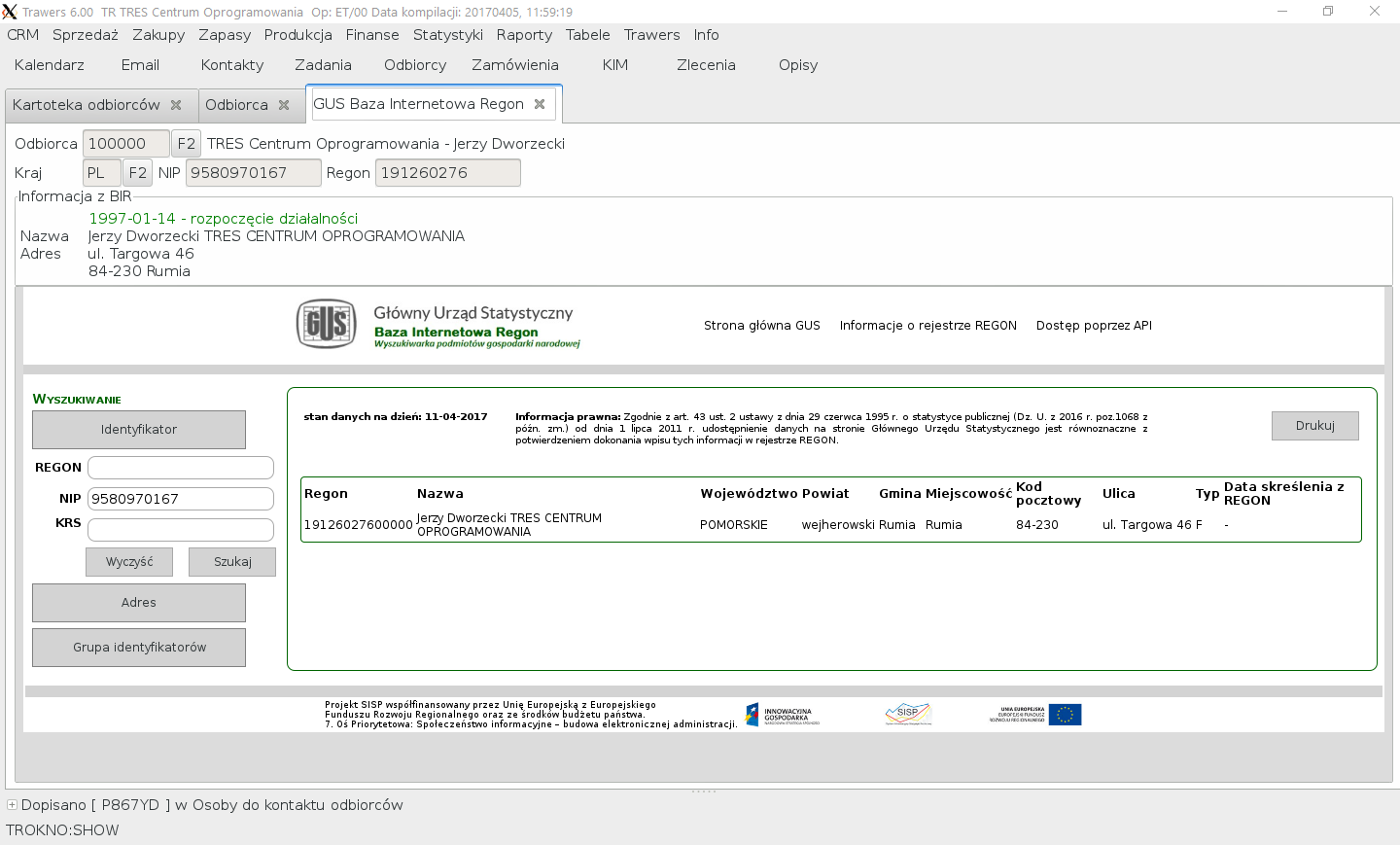Open Email from the toolbar
This screenshot has height=845, width=1400.
(x=140, y=65)
